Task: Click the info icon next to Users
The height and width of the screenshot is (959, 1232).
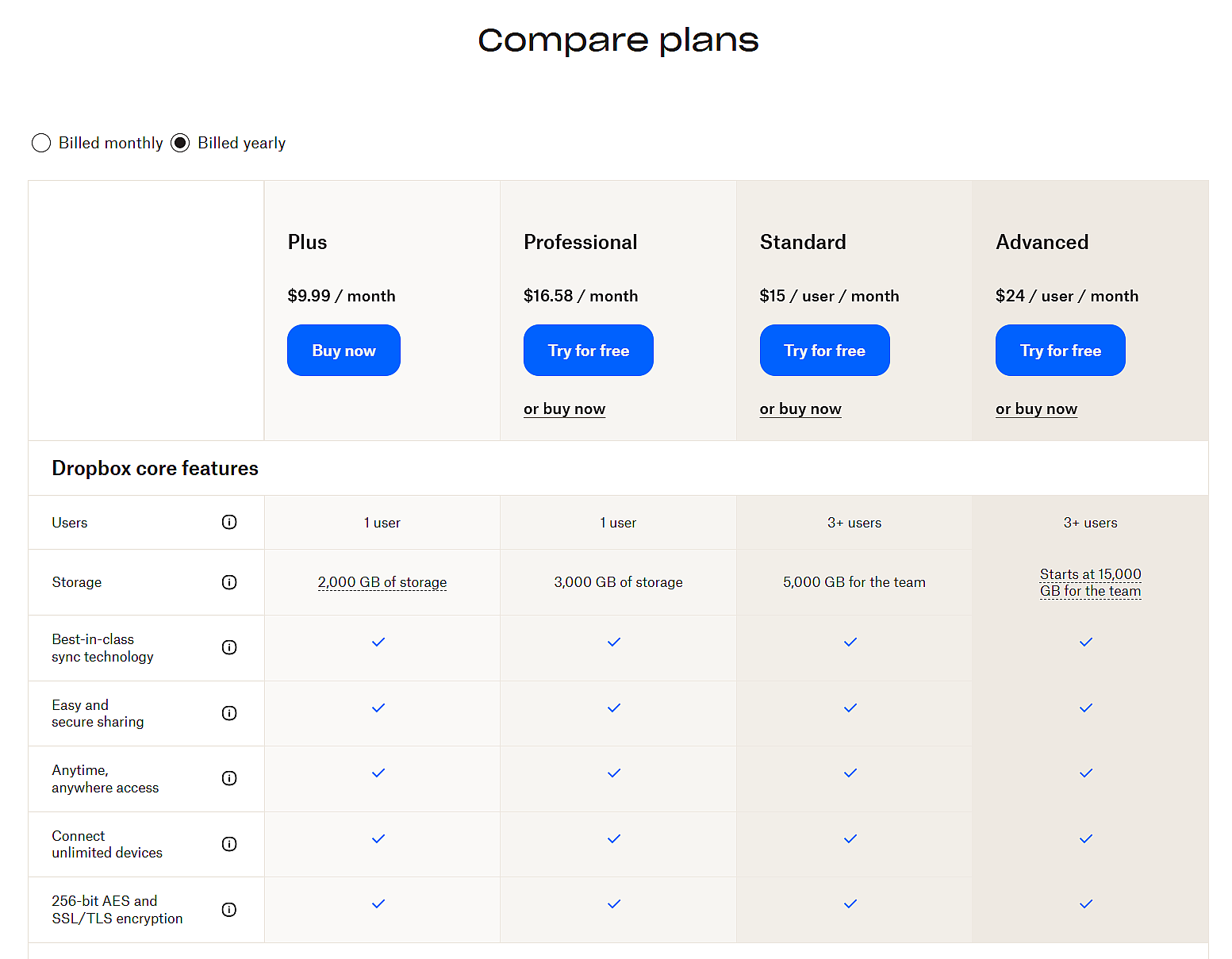Action: coord(229,522)
